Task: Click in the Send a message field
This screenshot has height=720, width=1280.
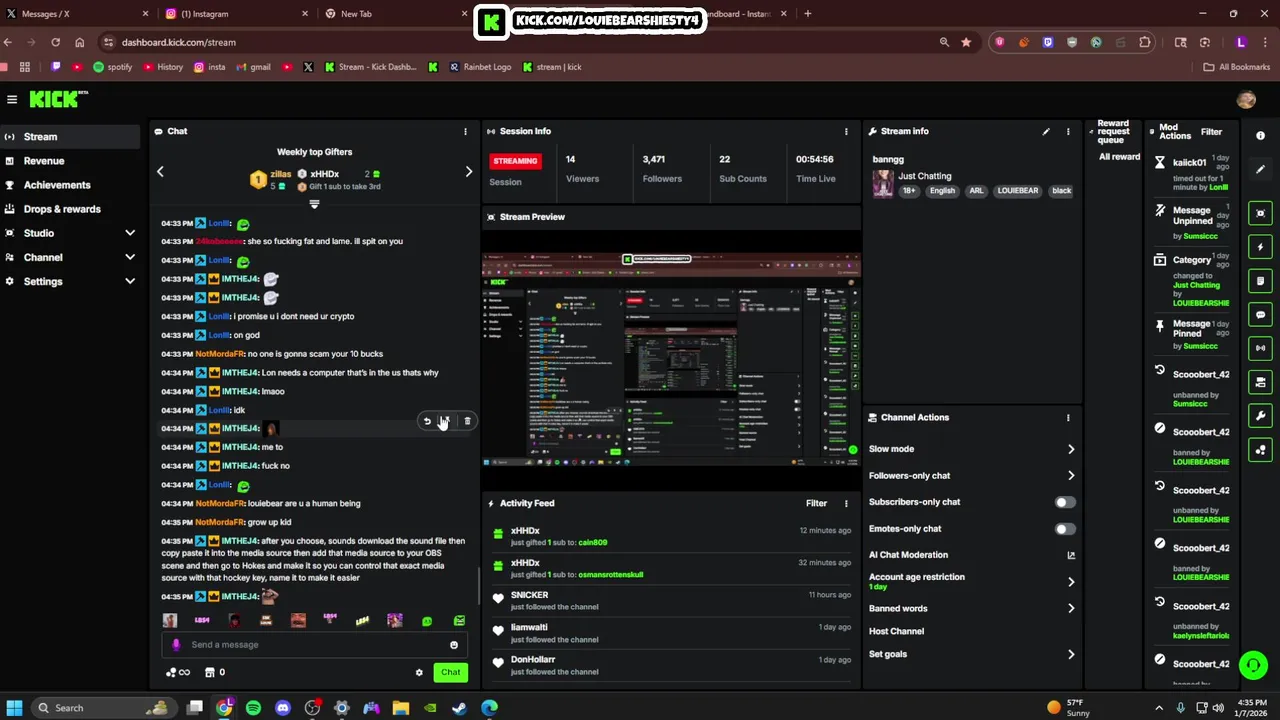Action: [315, 645]
